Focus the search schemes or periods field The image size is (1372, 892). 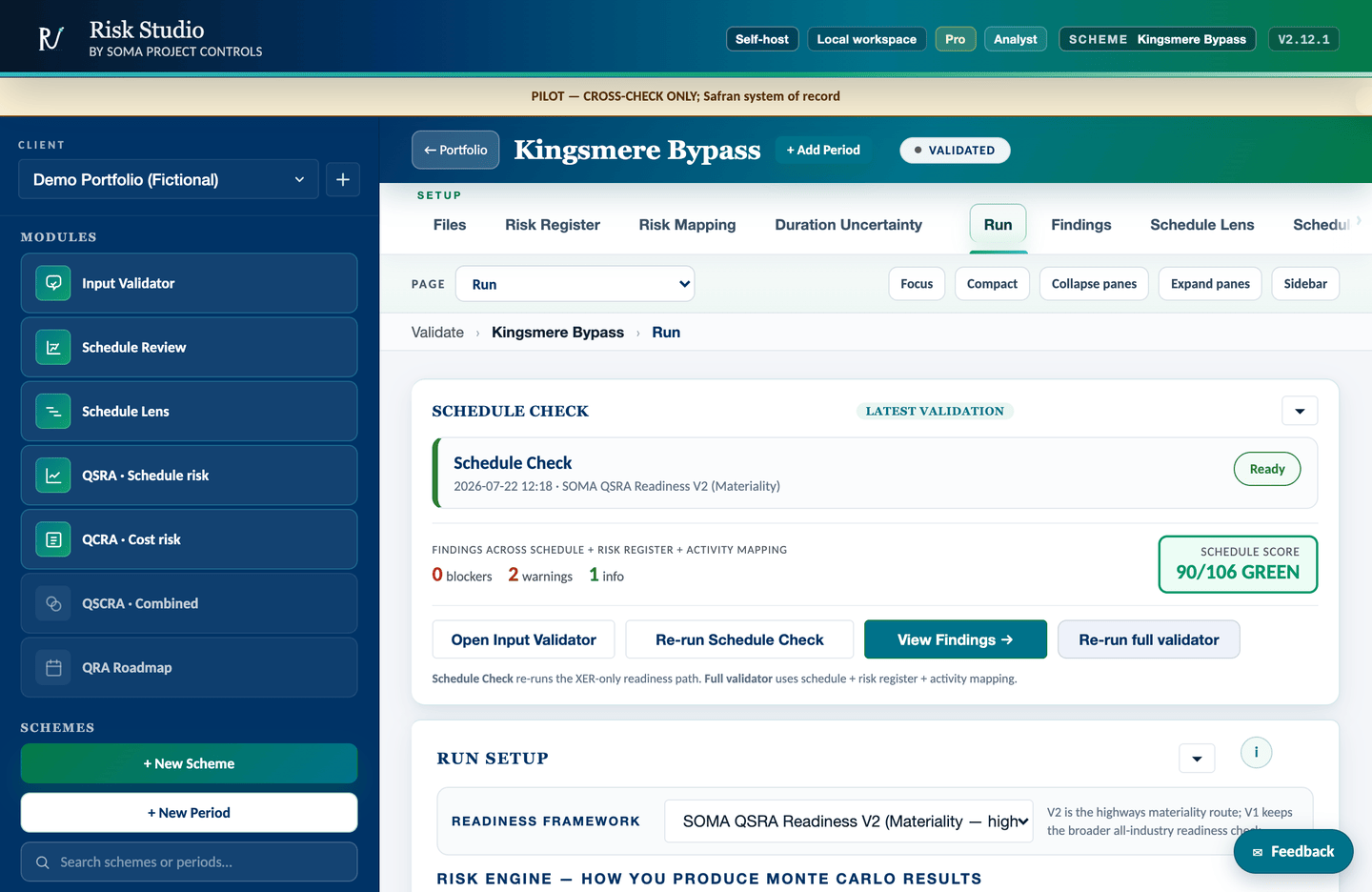point(189,862)
